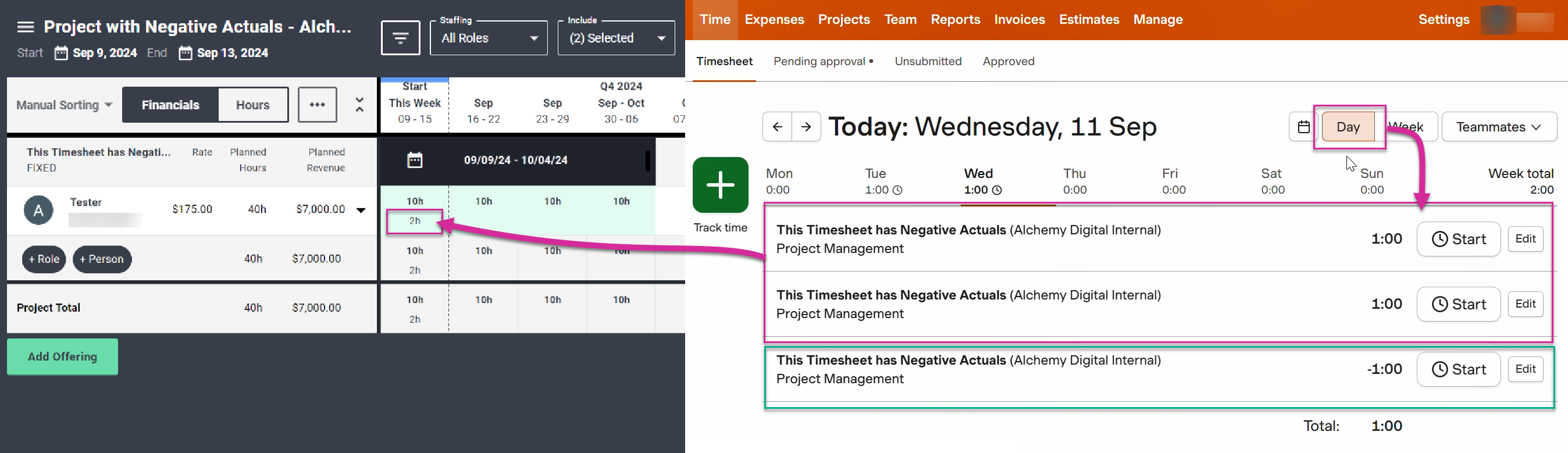Select the 2h actuals cell for Tester
1568x453 pixels.
[415, 221]
